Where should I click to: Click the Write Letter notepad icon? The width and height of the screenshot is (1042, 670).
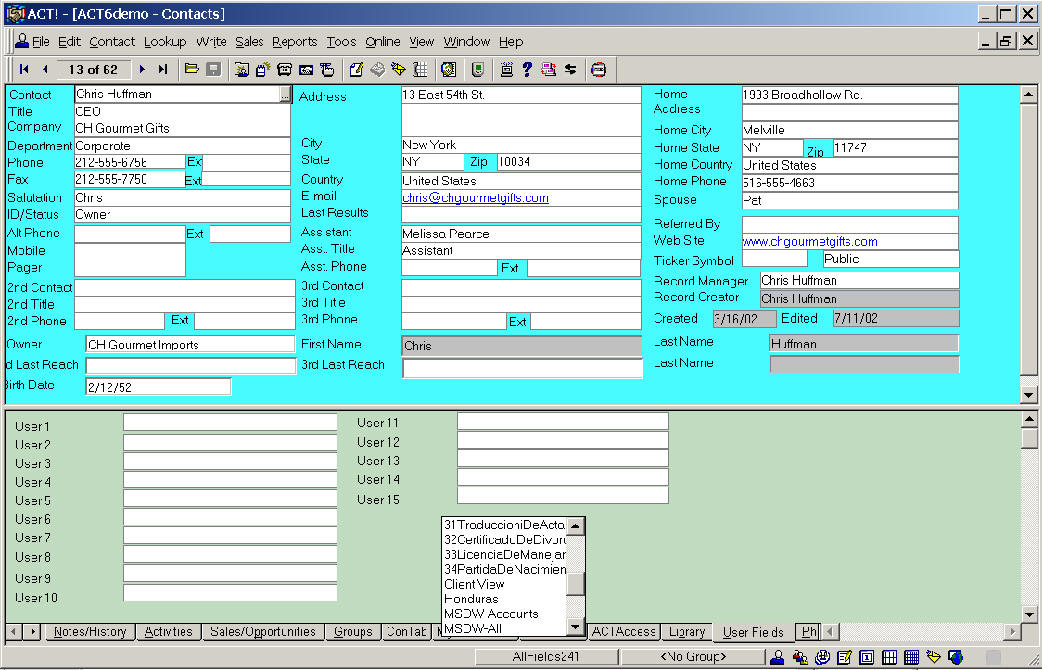click(x=356, y=69)
